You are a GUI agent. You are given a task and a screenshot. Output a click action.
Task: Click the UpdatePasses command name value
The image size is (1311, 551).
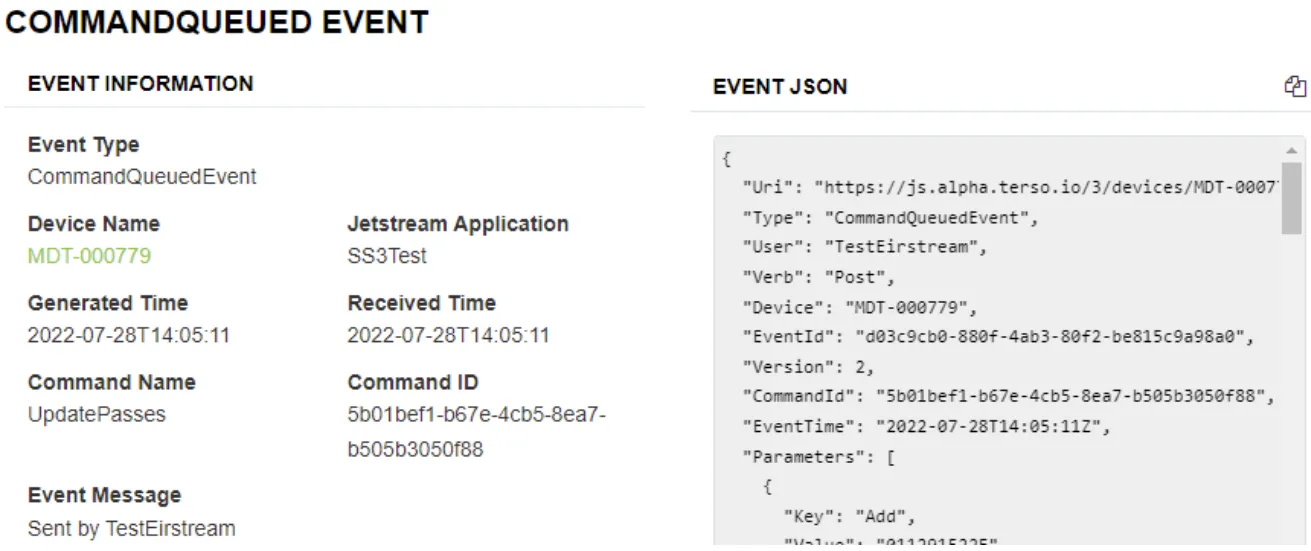(97, 414)
